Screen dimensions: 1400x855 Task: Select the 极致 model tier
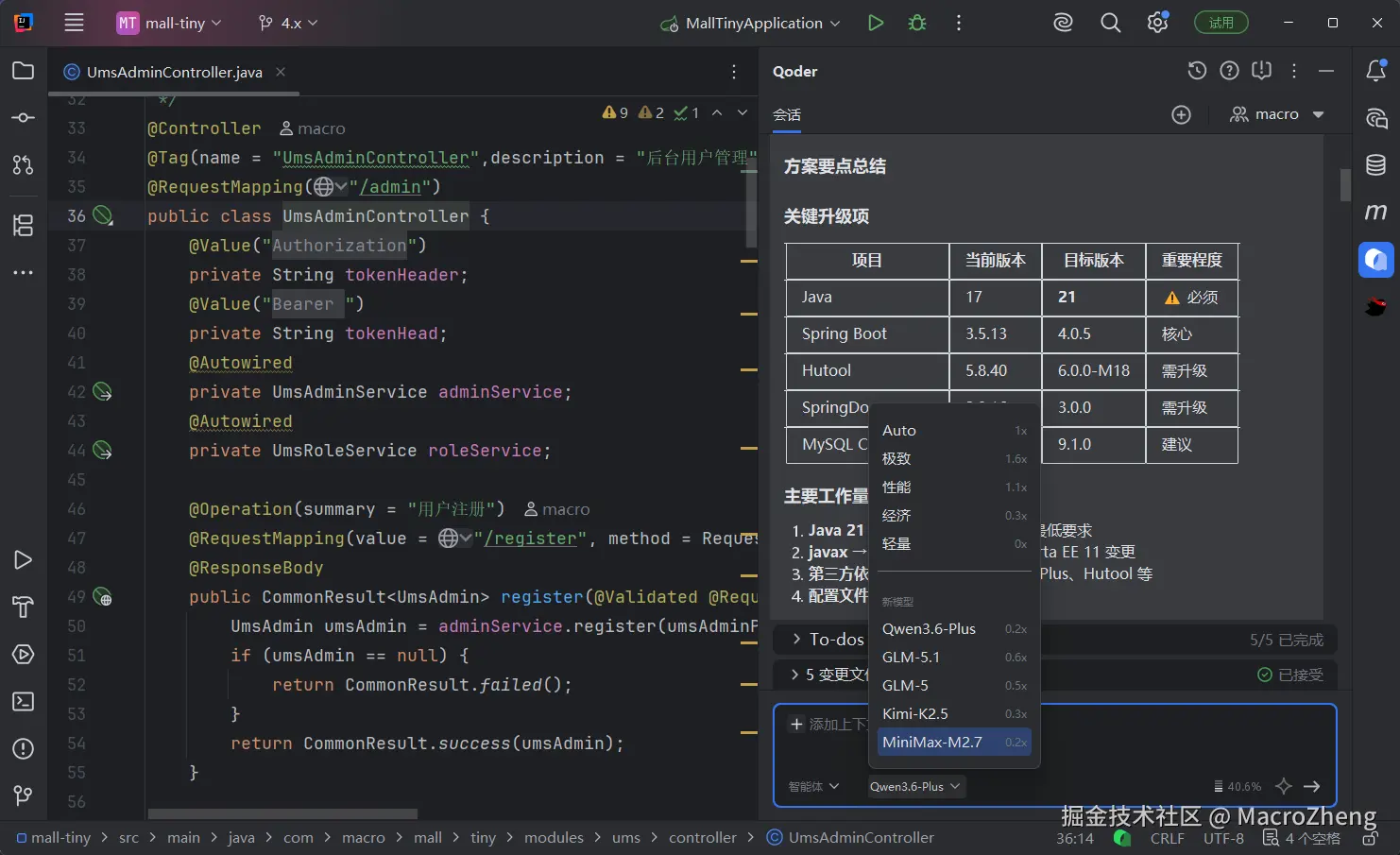click(x=954, y=458)
